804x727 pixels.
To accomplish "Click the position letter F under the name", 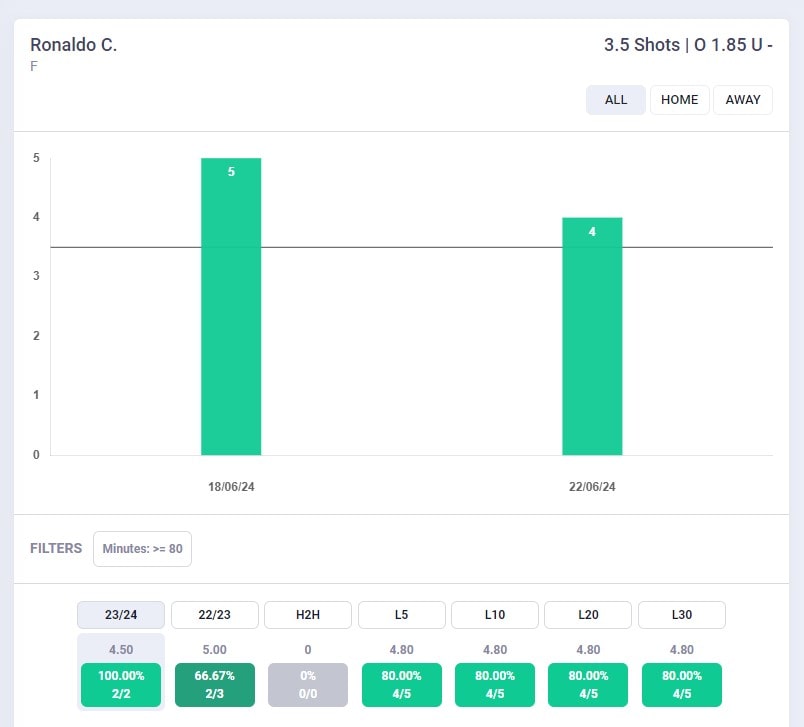I will tap(34, 66).
